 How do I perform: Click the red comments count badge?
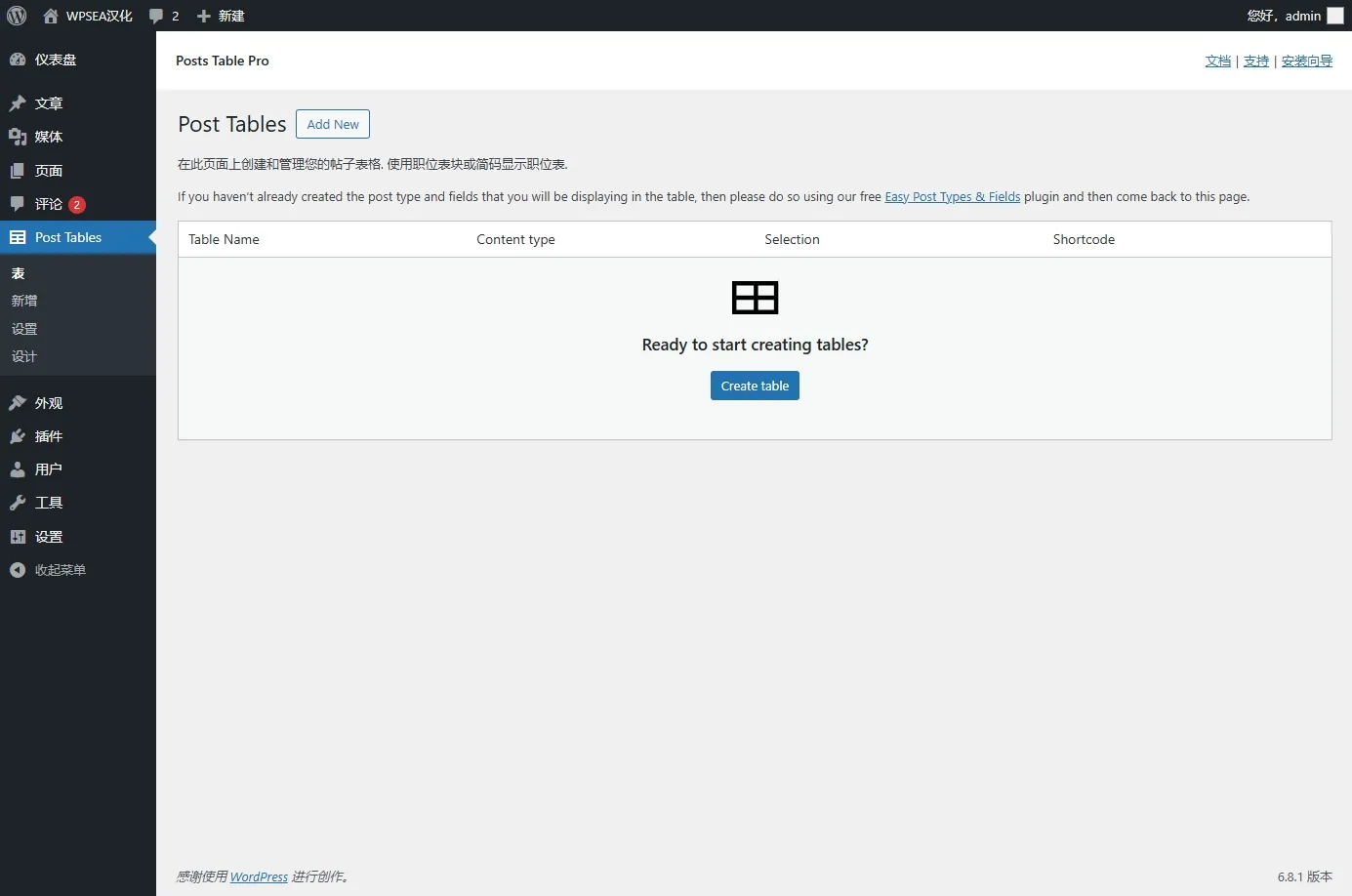click(77, 205)
